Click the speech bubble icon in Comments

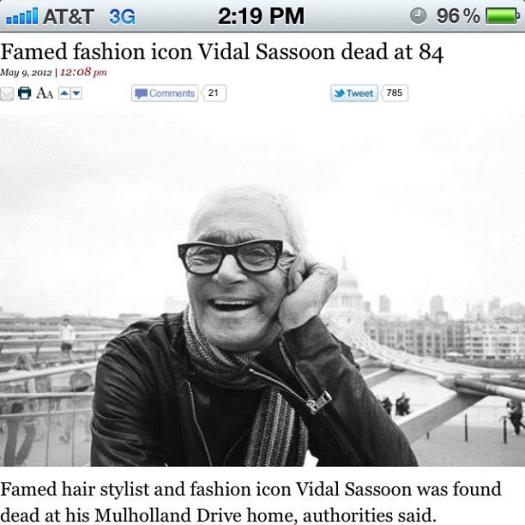tap(141, 93)
